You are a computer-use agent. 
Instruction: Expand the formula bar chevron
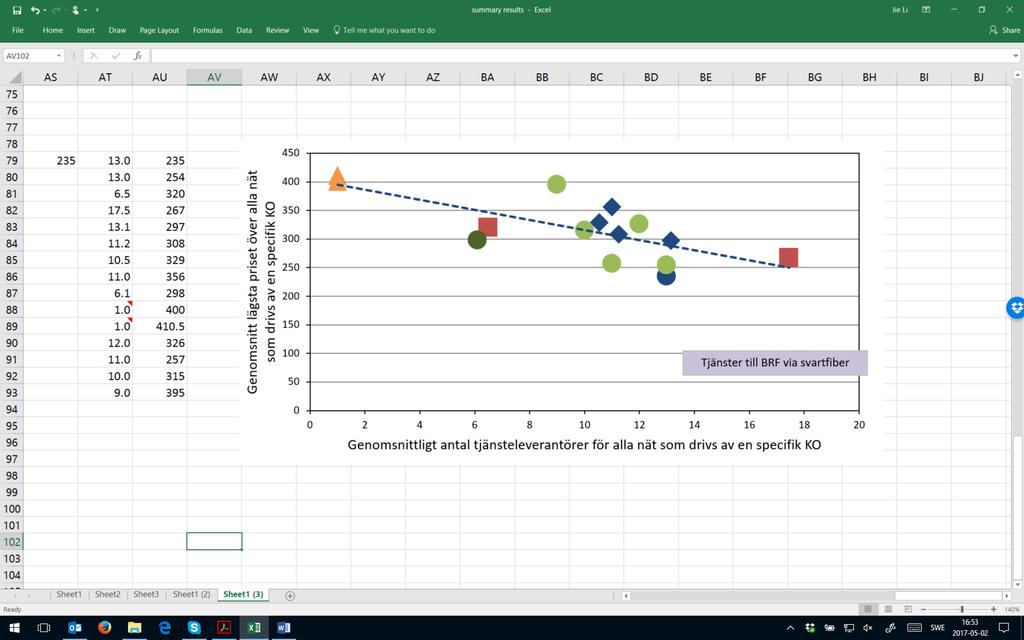click(x=1016, y=56)
